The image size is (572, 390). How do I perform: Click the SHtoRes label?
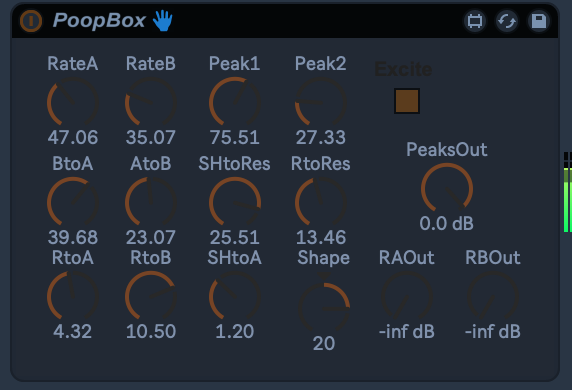click(x=235, y=163)
